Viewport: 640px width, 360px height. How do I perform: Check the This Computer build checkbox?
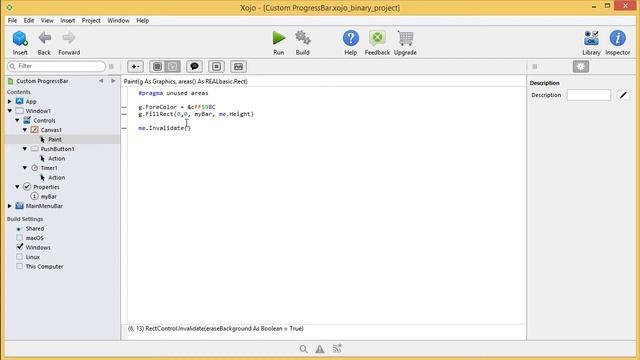(19, 266)
